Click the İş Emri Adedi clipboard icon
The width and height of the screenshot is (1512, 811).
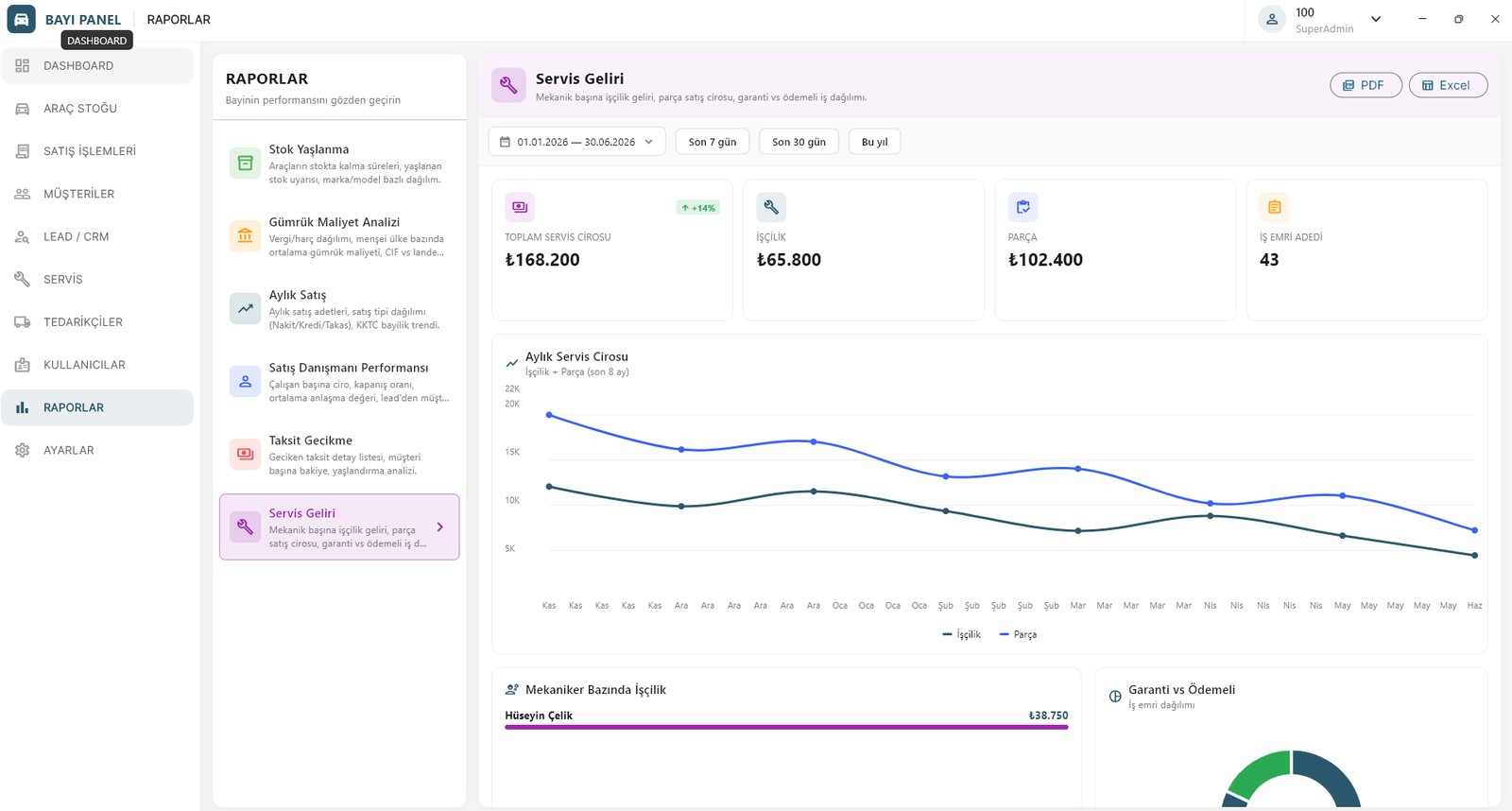click(1274, 207)
